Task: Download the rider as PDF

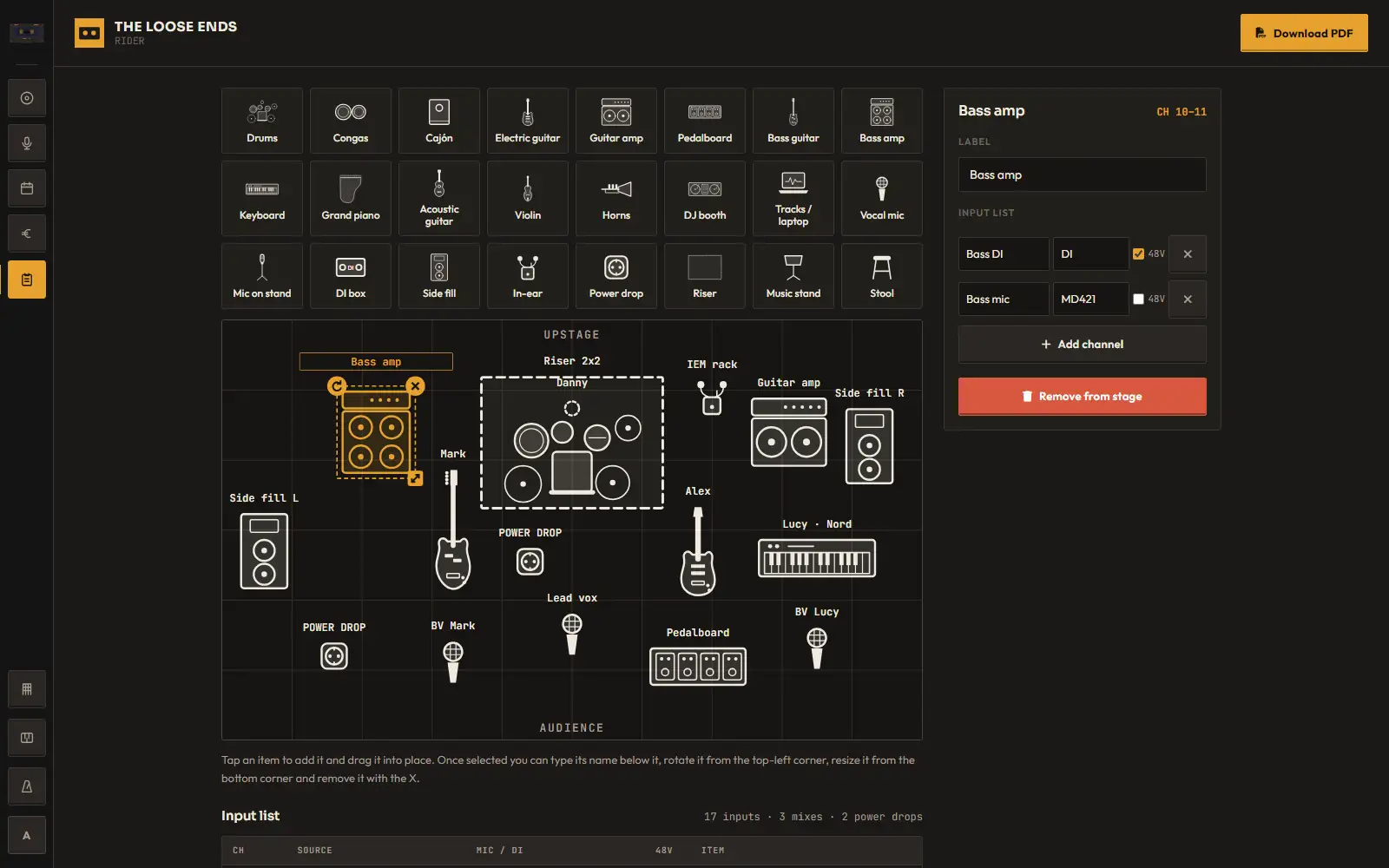Action: click(1304, 33)
